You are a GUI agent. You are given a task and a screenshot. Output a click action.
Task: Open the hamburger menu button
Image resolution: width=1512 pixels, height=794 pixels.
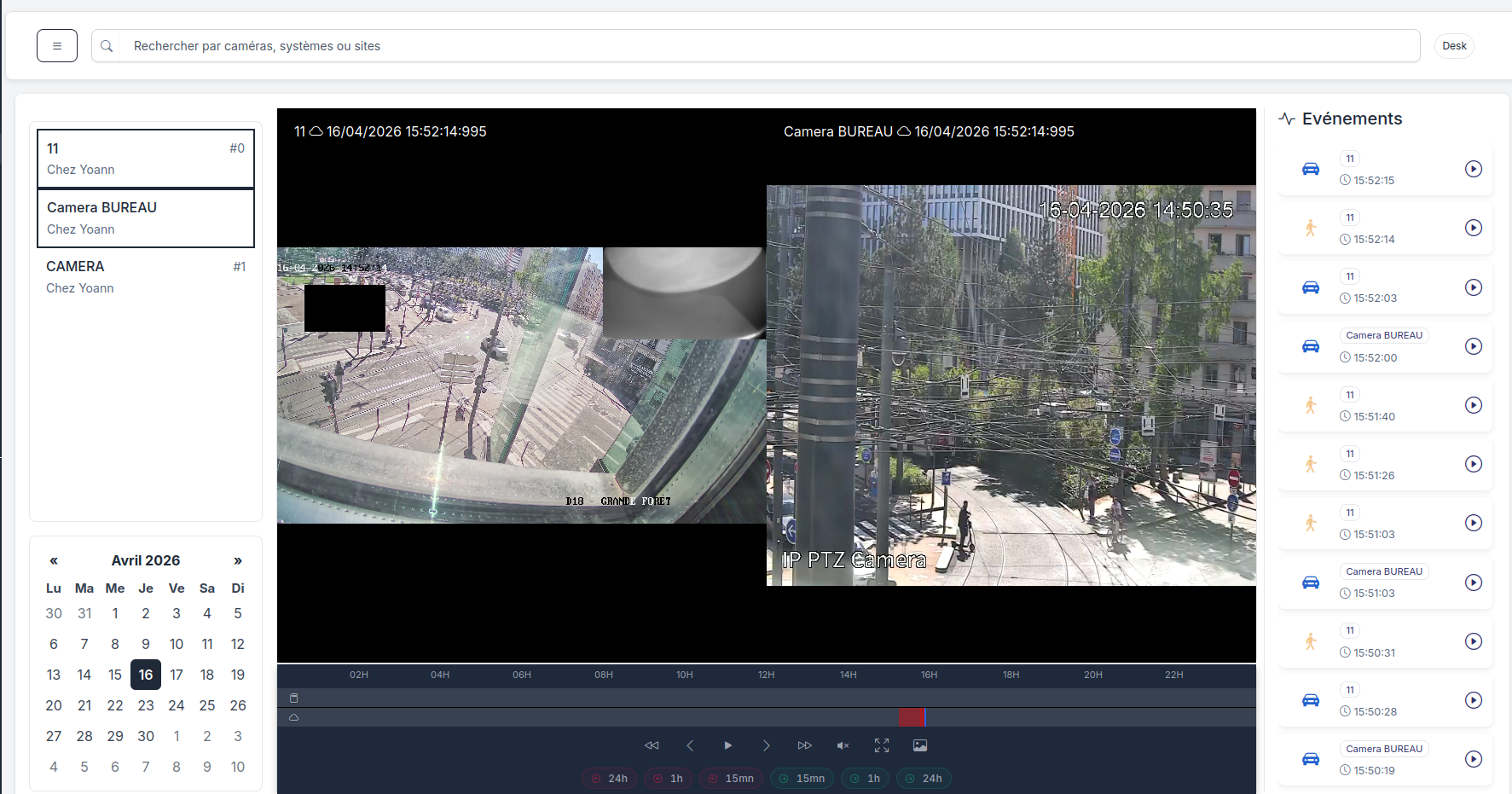[57, 46]
